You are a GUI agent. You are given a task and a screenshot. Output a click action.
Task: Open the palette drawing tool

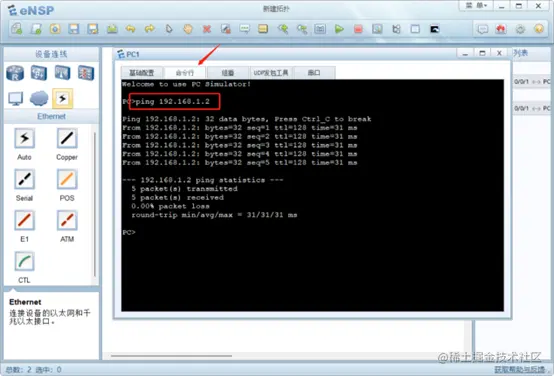263,29
